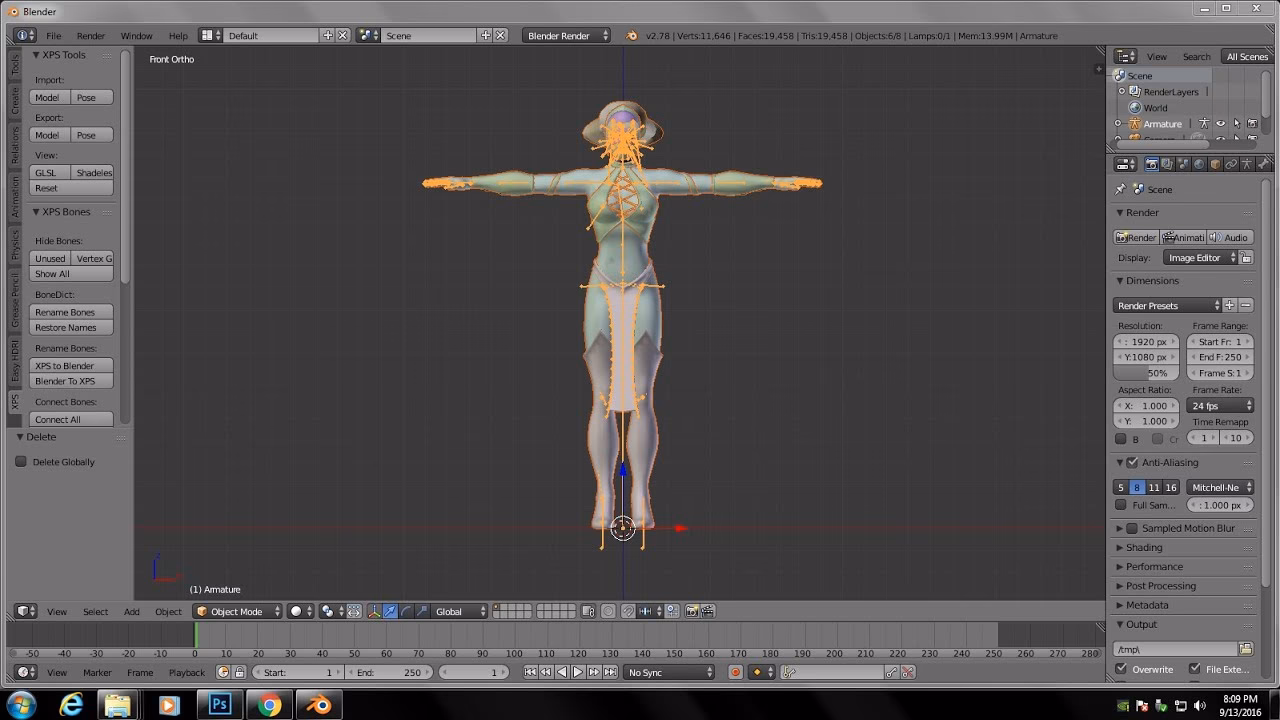
Task: Click the red auto-keyframe record button
Action: point(736,672)
